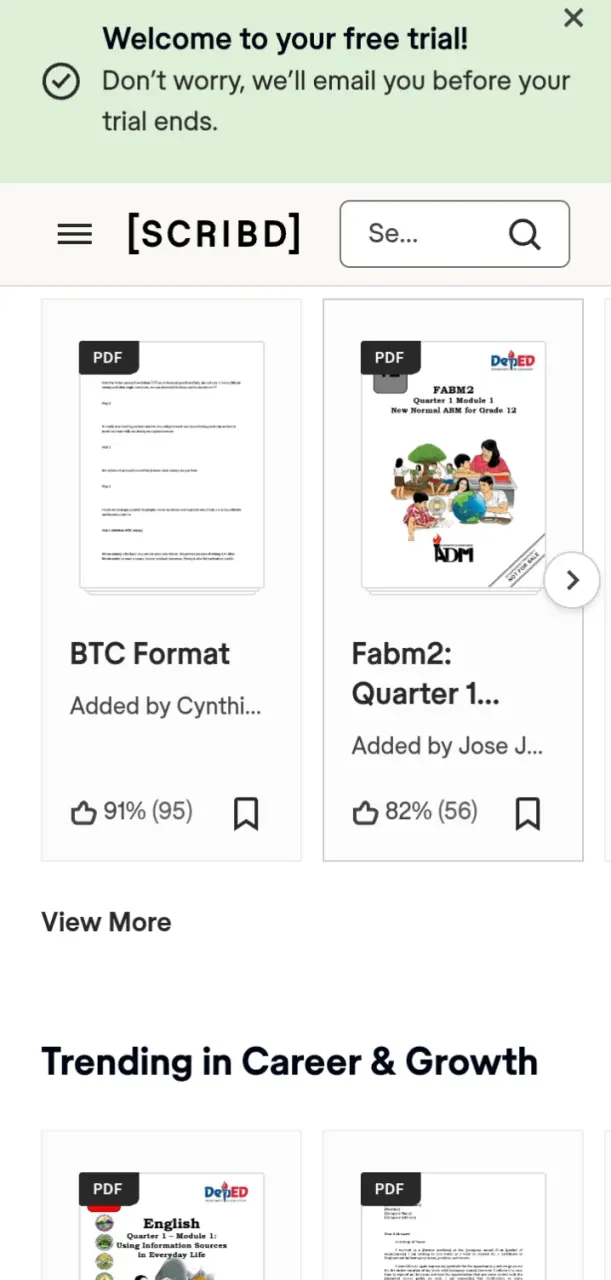This screenshot has width=611, height=1280.
Task: Open the FABM2 module cover thumbnail
Action: pos(454,468)
